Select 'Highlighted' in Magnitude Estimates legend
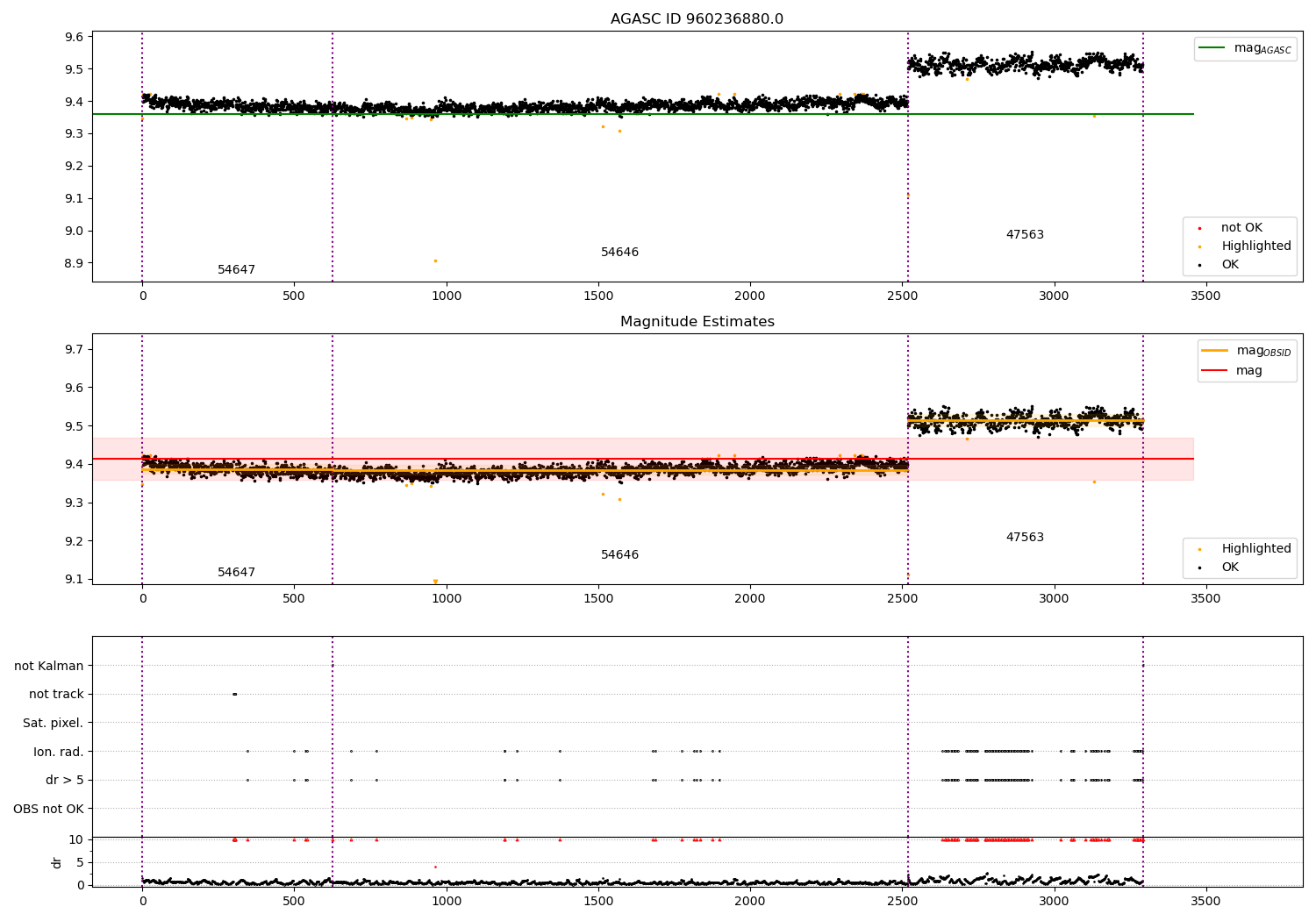This screenshot has width=1316, height=921. (x=1256, y=549)
